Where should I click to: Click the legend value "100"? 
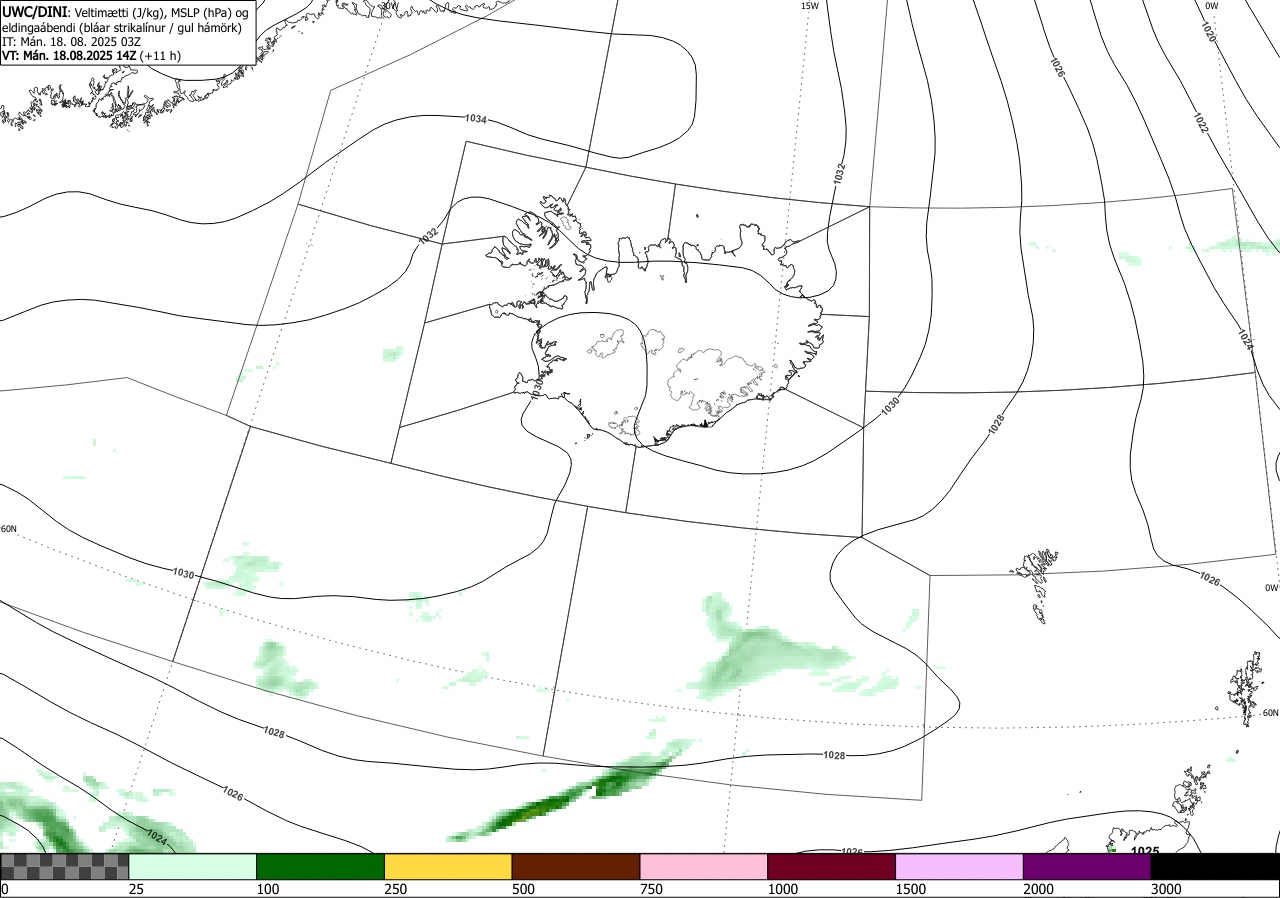[x=268, y=889]
